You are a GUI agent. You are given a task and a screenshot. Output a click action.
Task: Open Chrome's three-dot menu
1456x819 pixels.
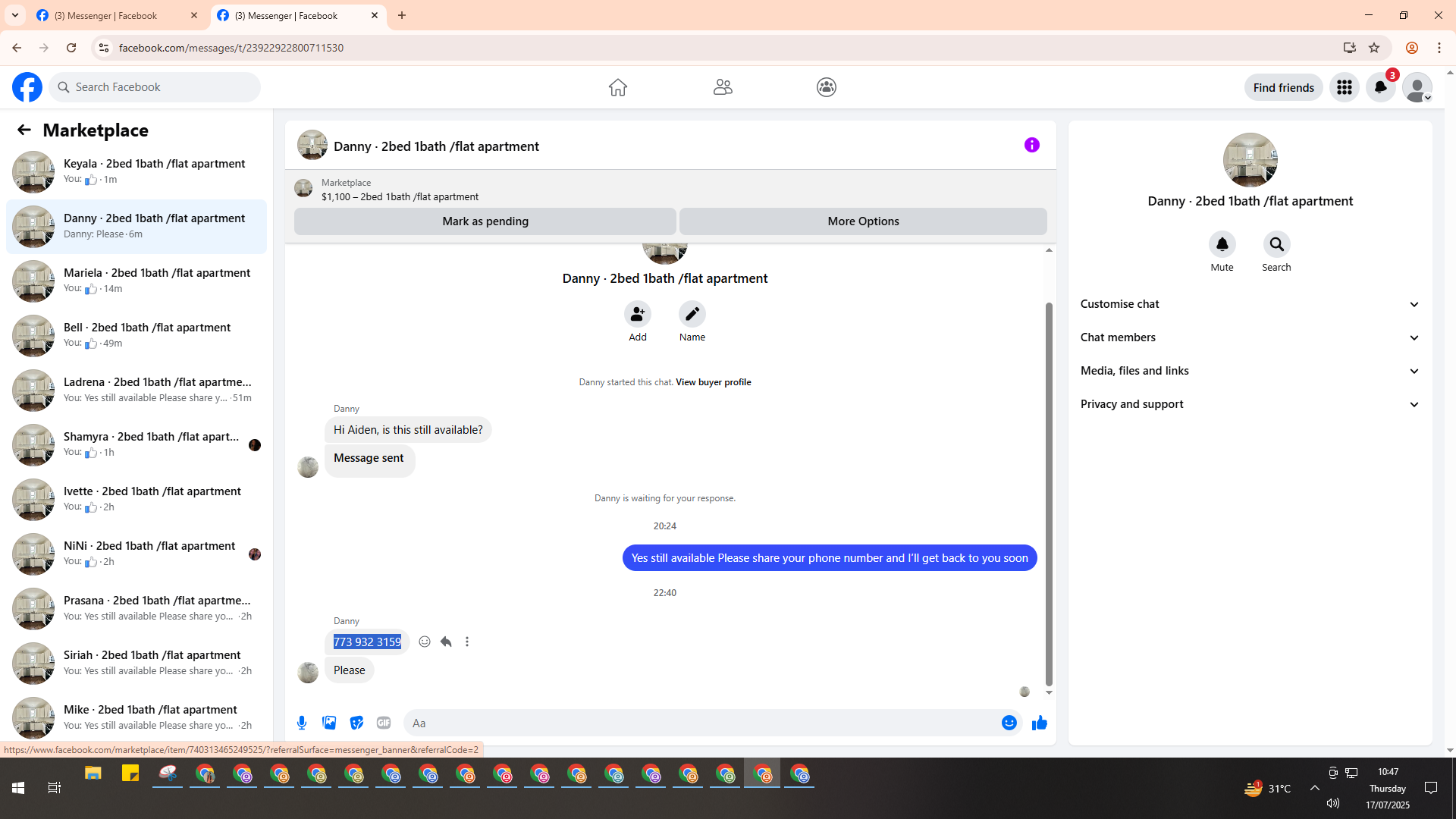coord(1439,48)
